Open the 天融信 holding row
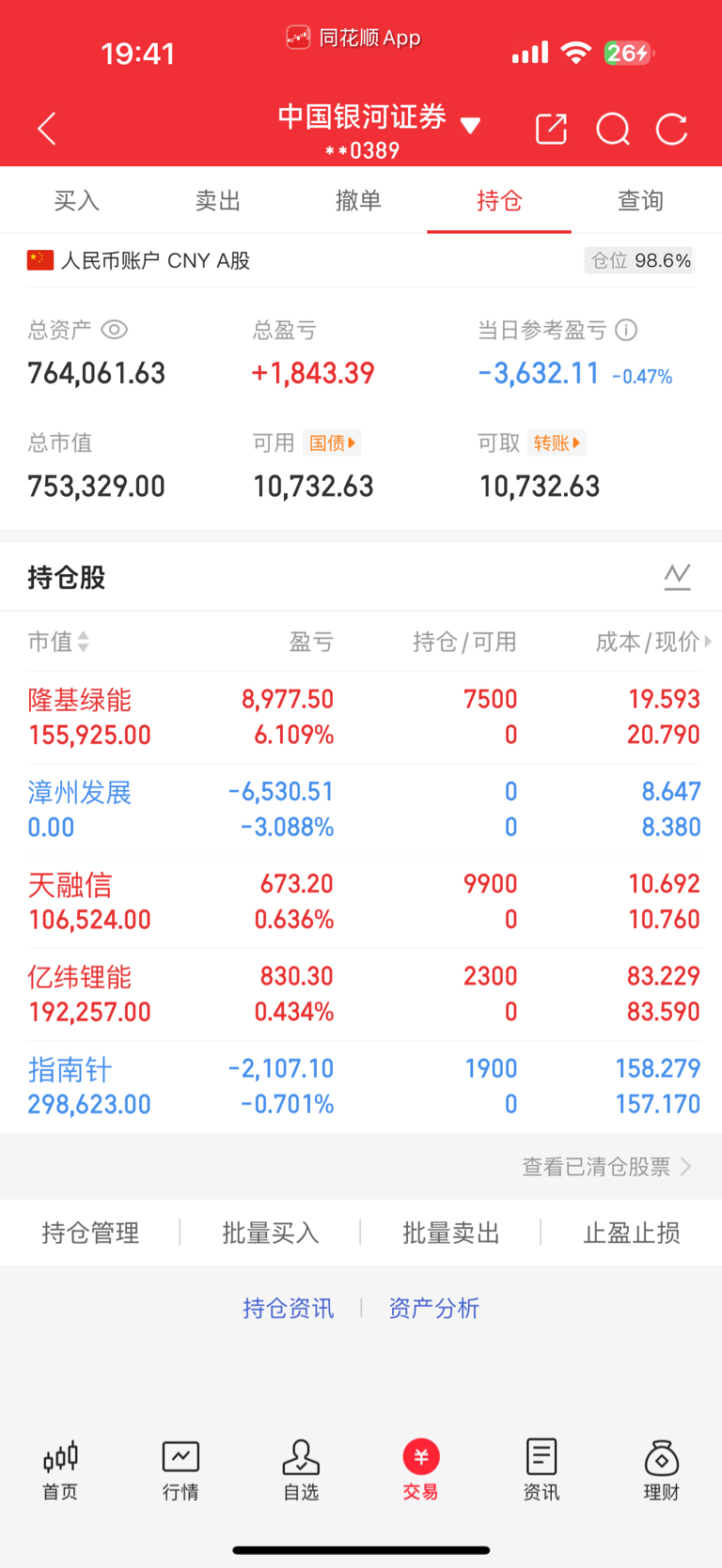The height and width of the screenshot is (1568, 722). coord(361,901)
